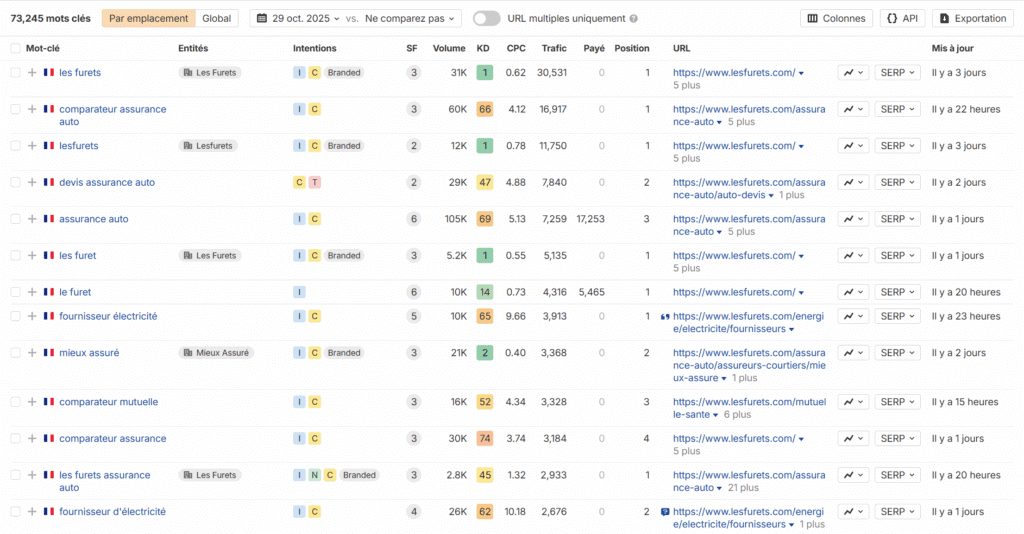
Task: Check the 'comparateur assurance auto' row checkbox
Action: 15,109
